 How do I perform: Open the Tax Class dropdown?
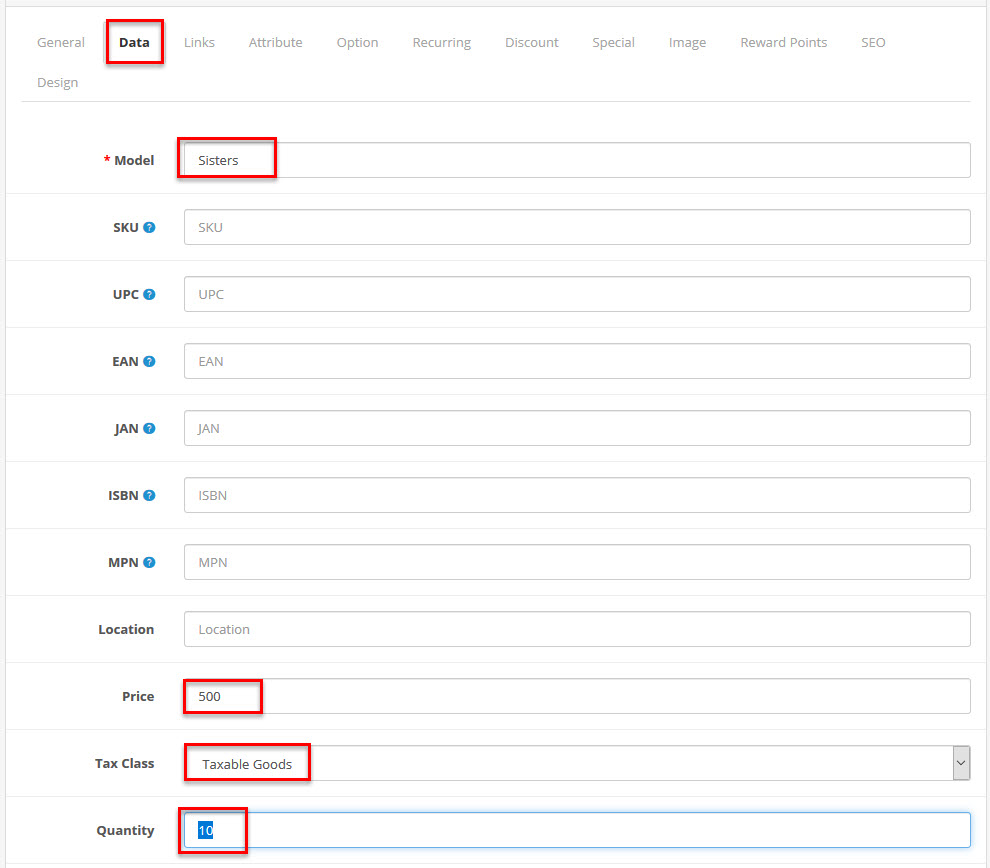960,762
